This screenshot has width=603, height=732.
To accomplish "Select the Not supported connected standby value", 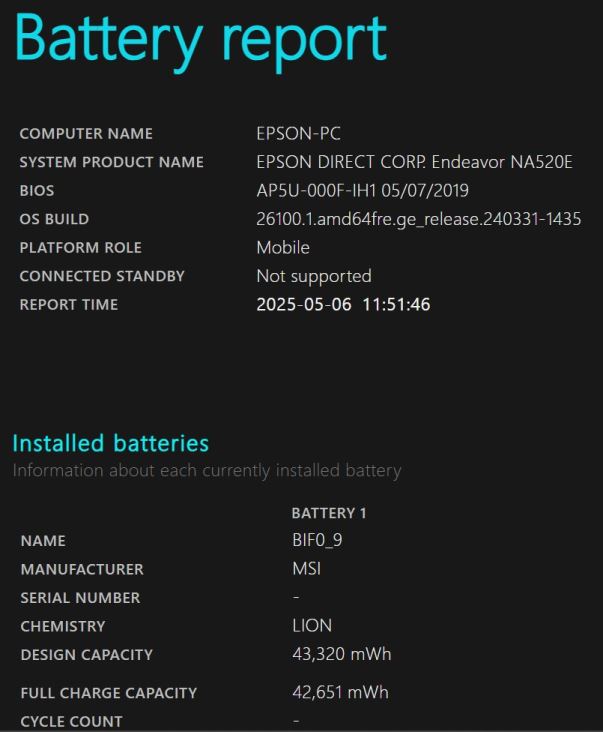I will pos(314,276).
